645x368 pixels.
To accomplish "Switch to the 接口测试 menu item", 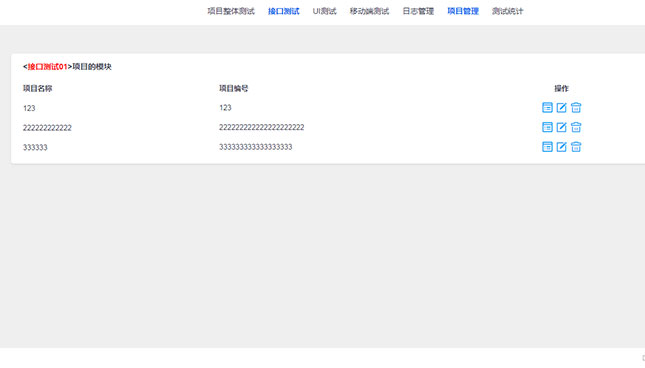I will [283, 11].
